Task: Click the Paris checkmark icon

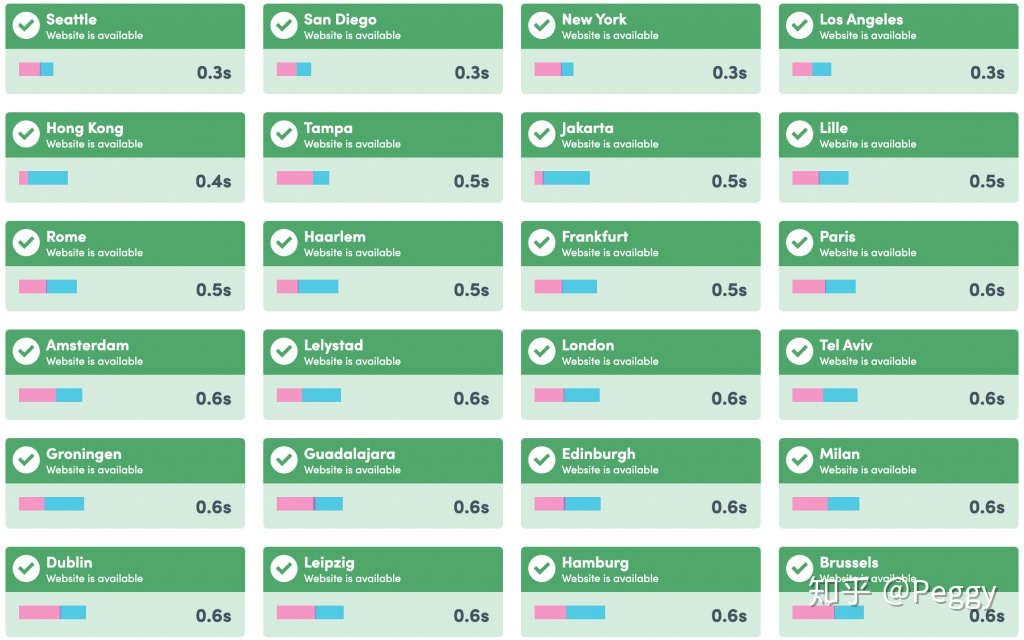Action: 800,243
